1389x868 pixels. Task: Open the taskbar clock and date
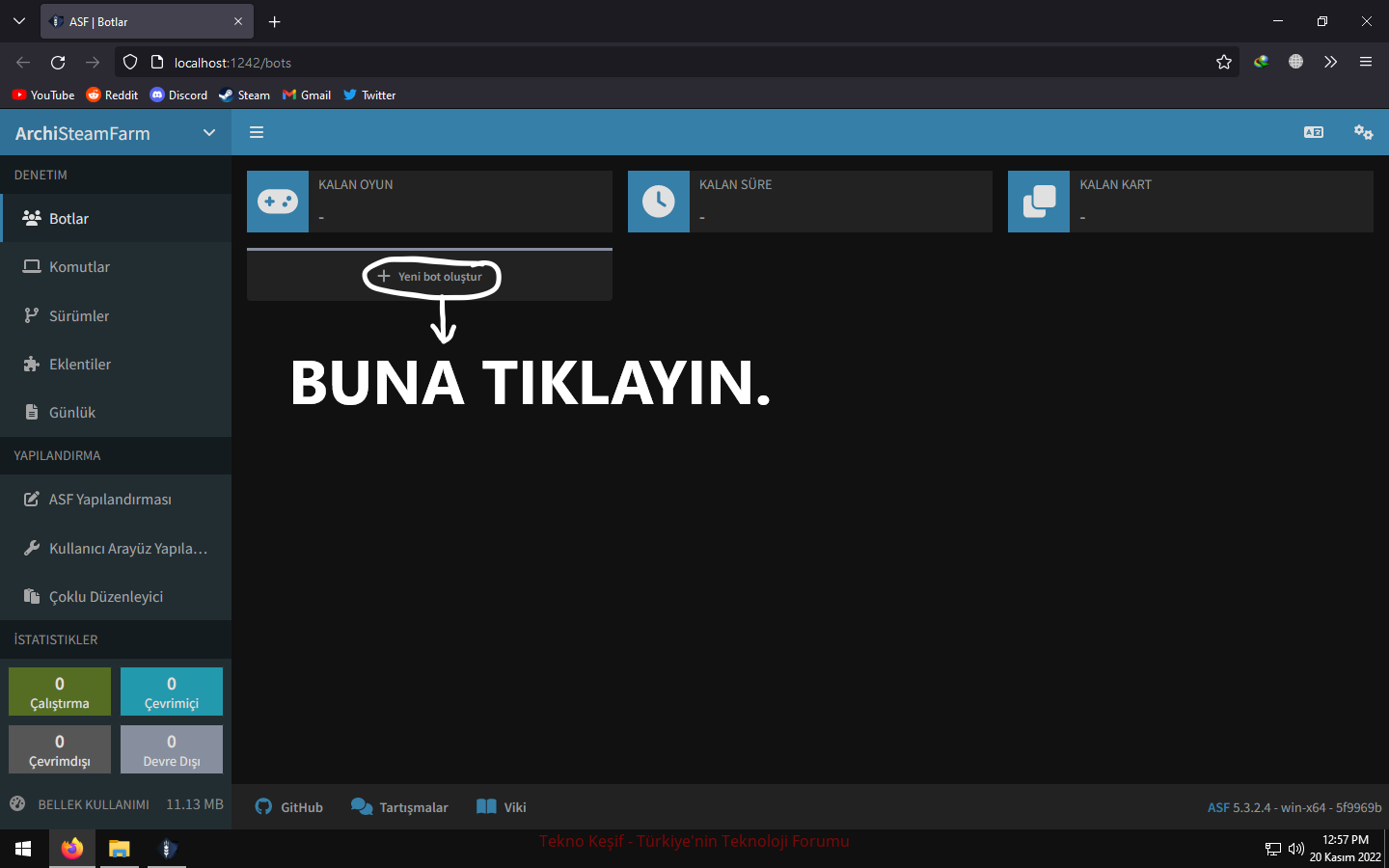[x=1345, y=849]
